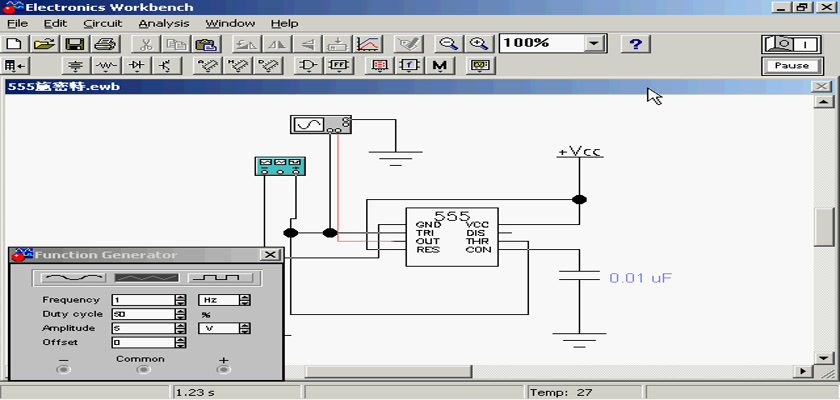Select square waveform in Function Generator

(x=220, y=277)
